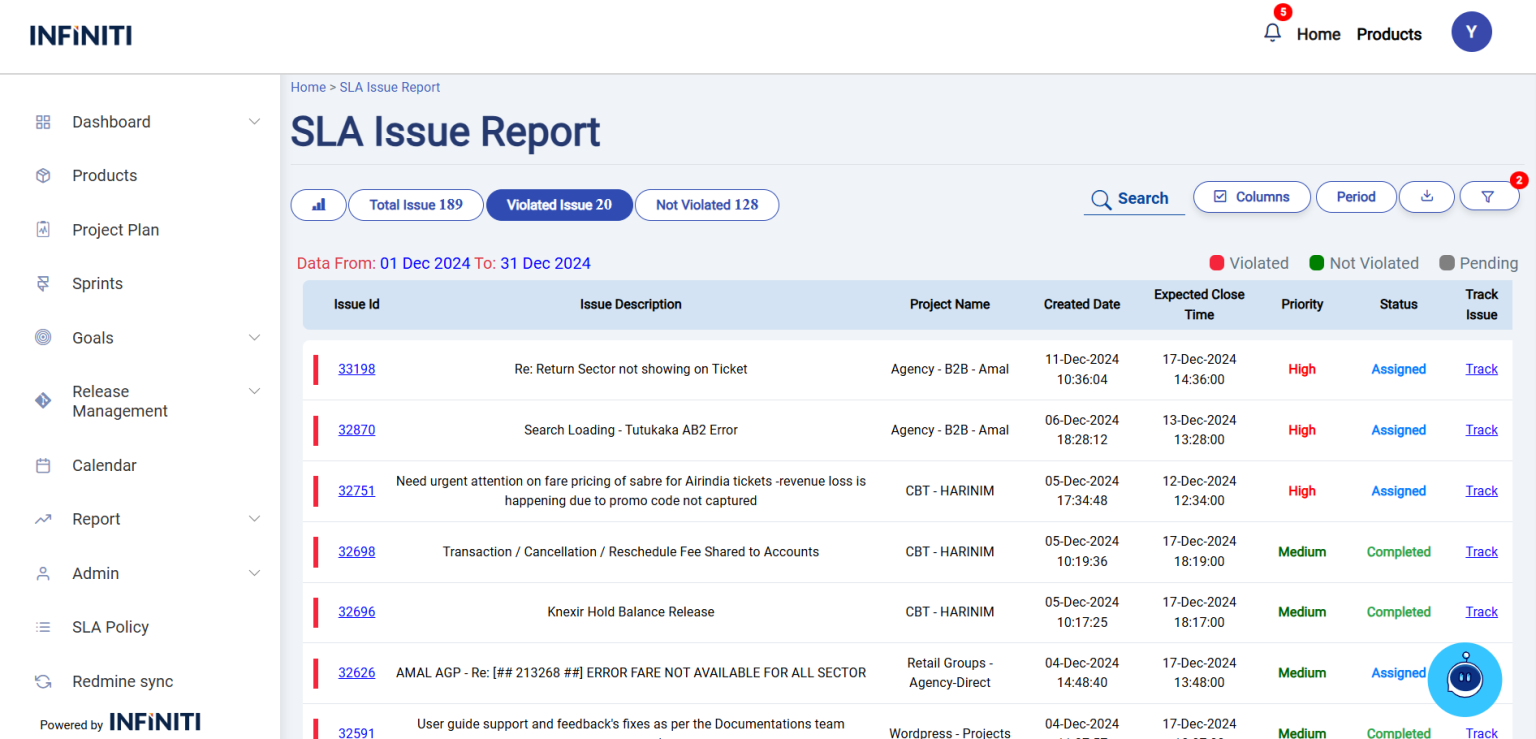1536x739 pixels.
Task: Click the Calendar sidebar item
Action: click(104, 465)
